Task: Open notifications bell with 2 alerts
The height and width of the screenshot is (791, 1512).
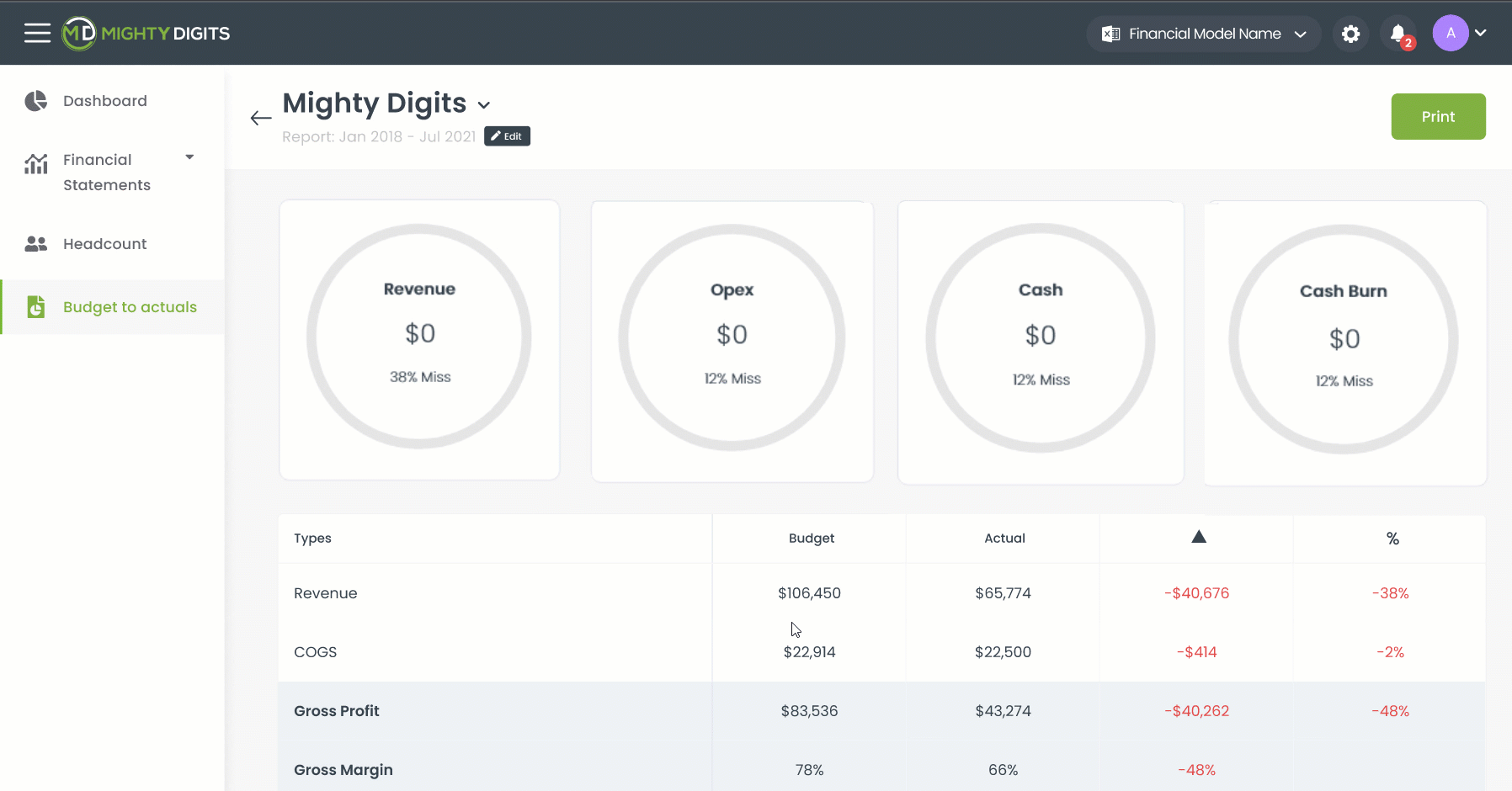Action: pyautogui.click(x=1399, y=35)
